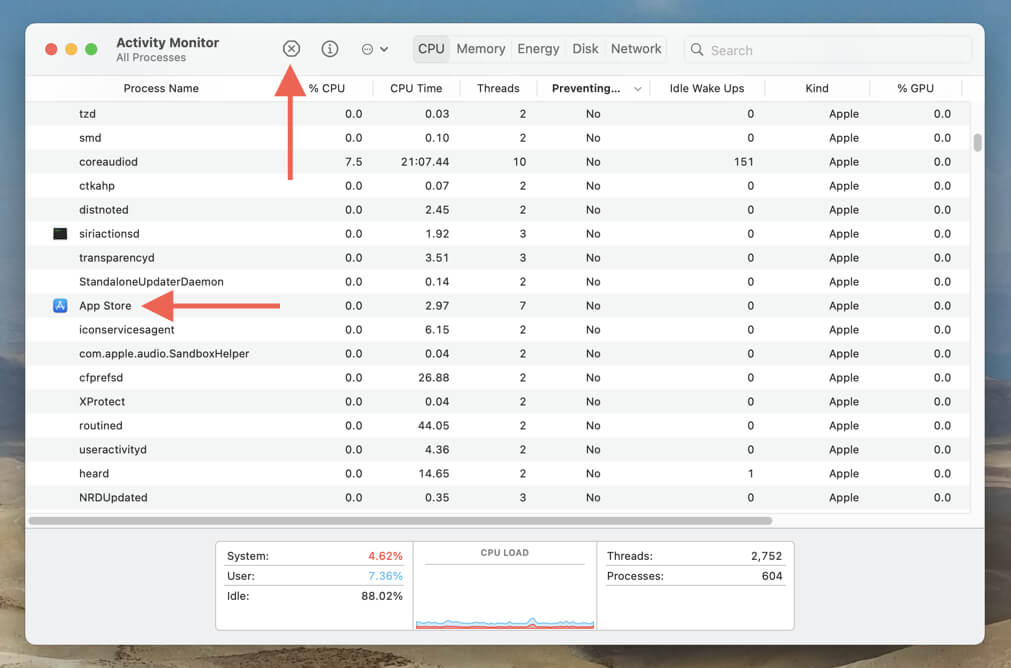This screenshot has height=668, width=1011.
Task: Select the routined process row
Action: 498,426
